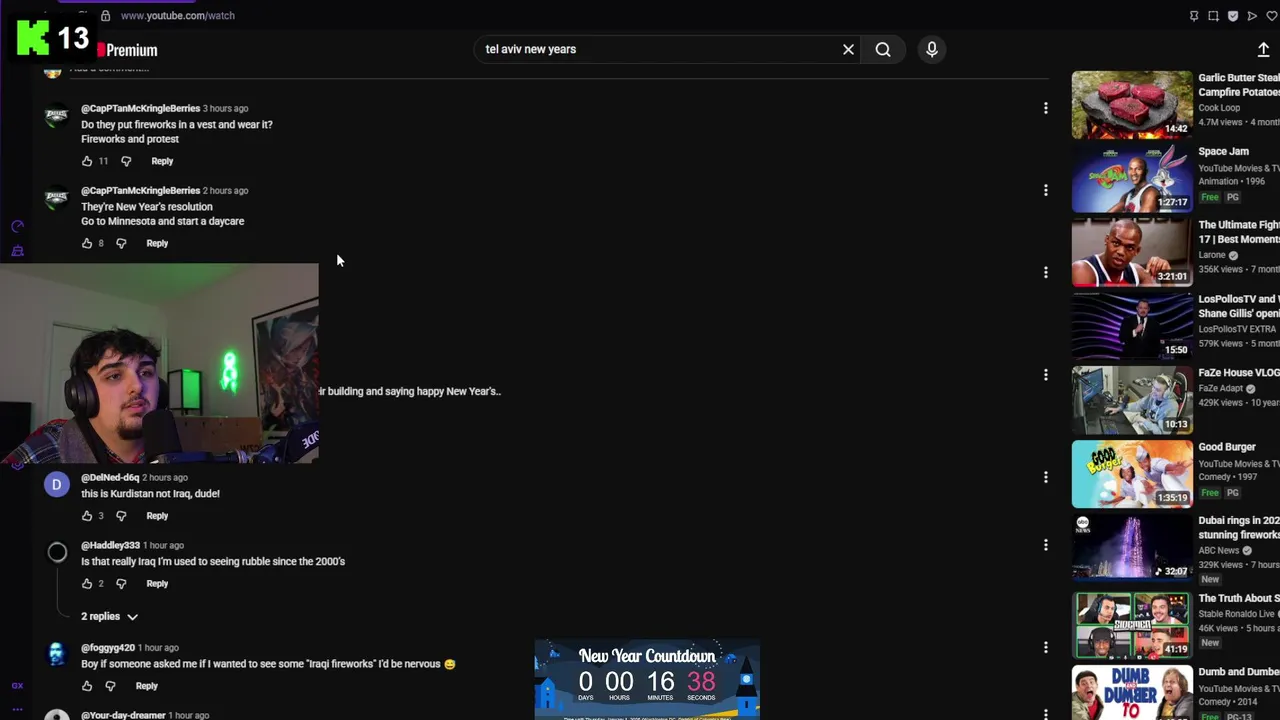Viewport: 1280px width, 720px height.
Task: Click the New Year Countdown widget
Action: (647, 679)
